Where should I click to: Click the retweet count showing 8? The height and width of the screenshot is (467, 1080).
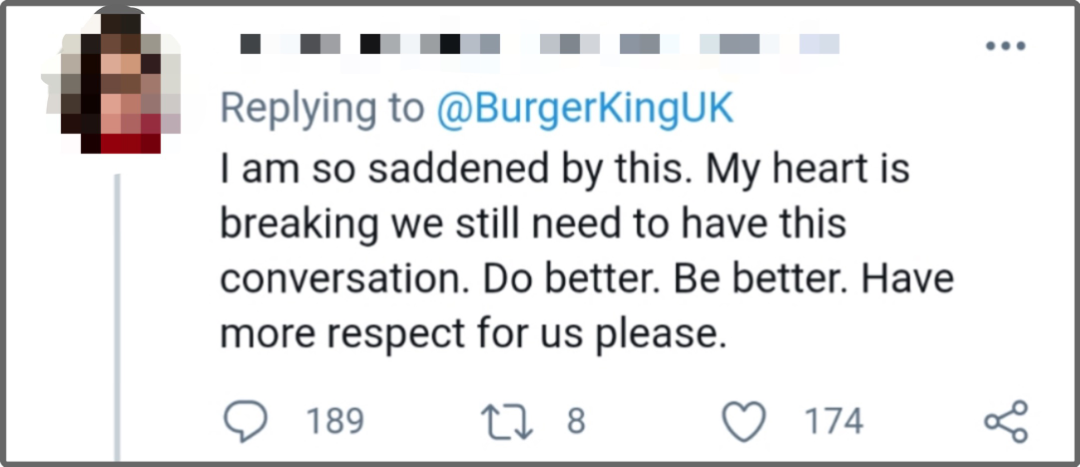(x=575, y=420)
